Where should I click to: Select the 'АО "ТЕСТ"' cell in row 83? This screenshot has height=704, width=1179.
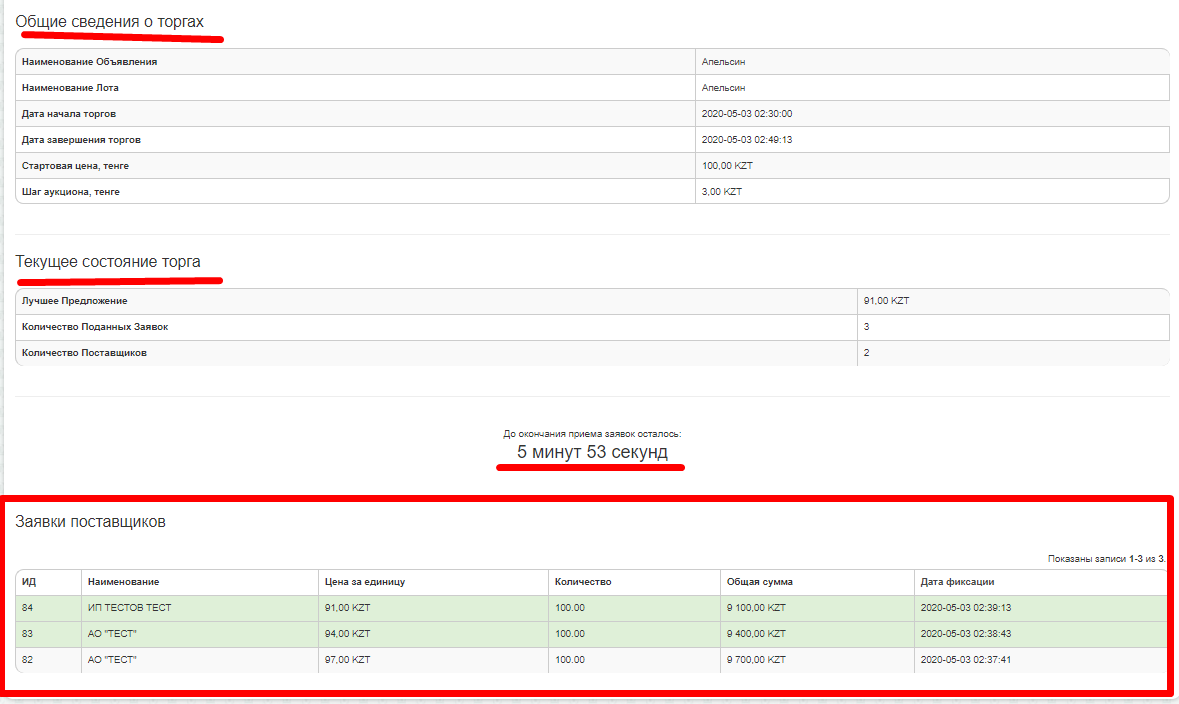pyautogui.click(x=112, y=634)
